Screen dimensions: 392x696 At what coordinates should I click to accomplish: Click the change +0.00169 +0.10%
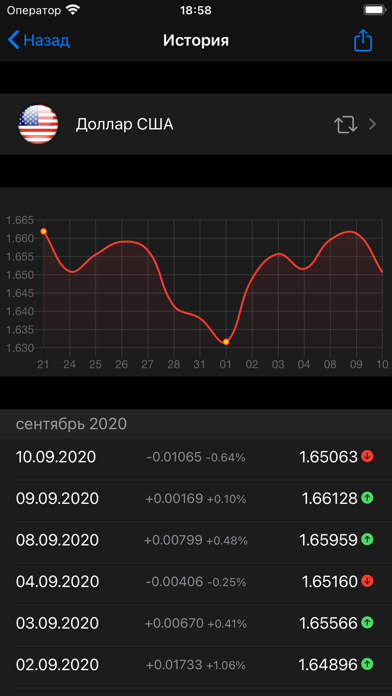pyautogui.click(x=196, y=499)
